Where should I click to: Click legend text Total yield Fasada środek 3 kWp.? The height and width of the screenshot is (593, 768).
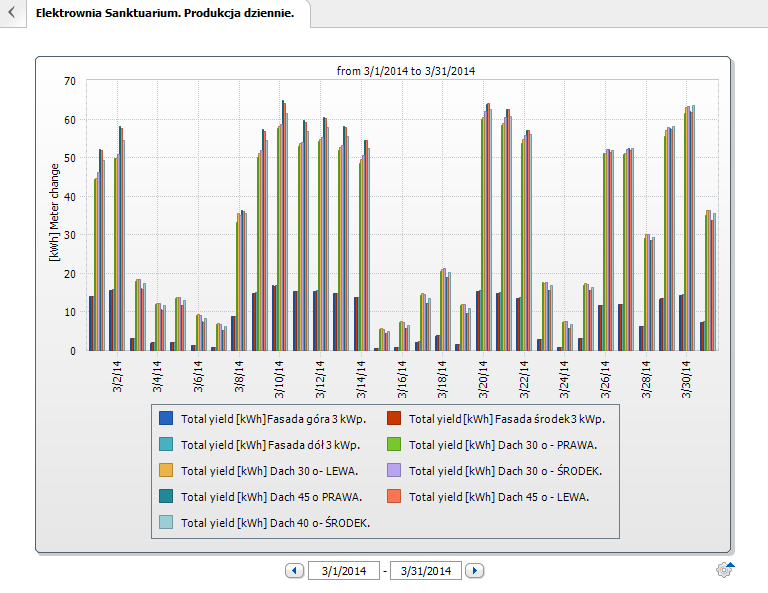click(x=507, y=419)
